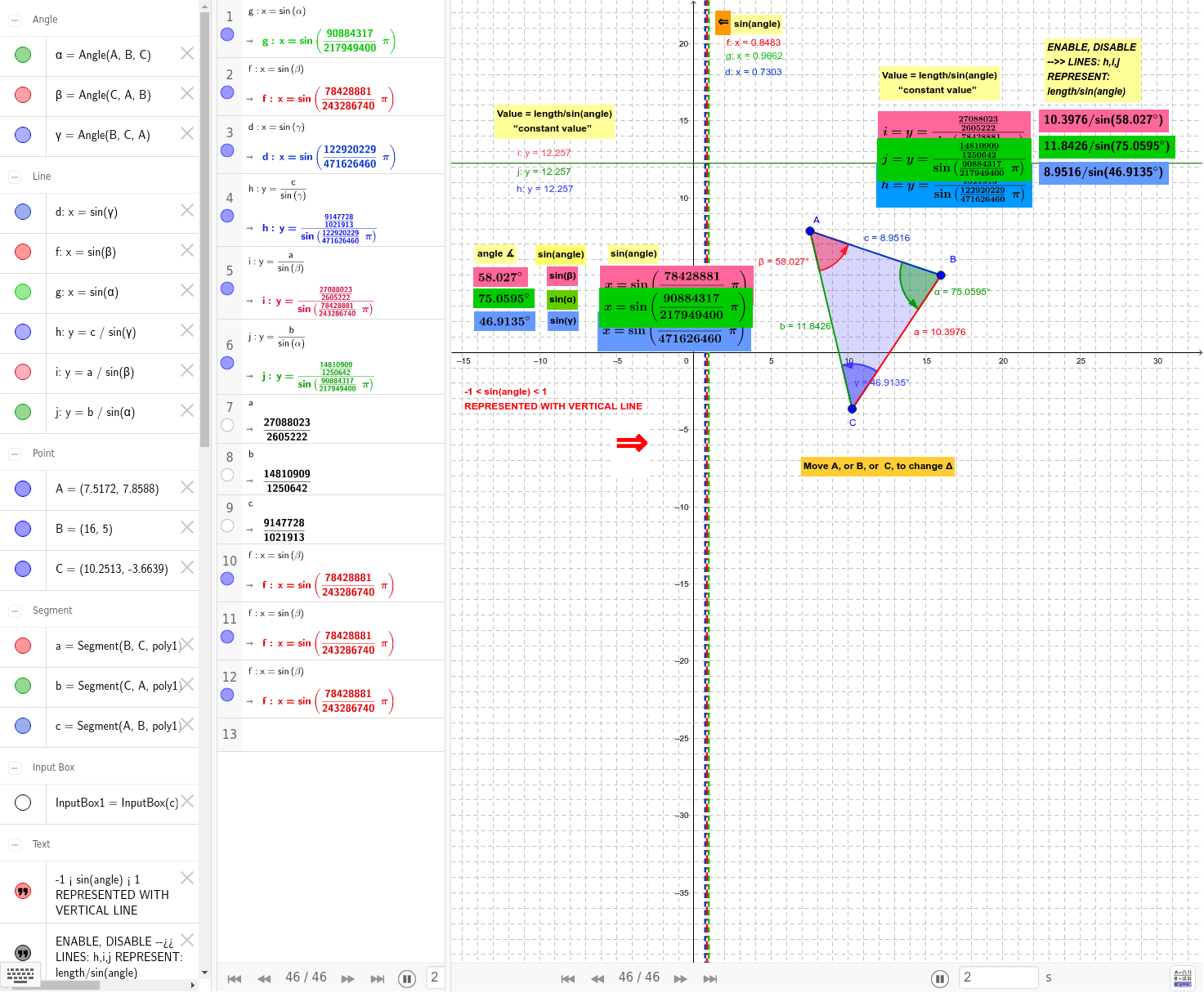Open the virtual keyboard icon

[x=20, y=973]
